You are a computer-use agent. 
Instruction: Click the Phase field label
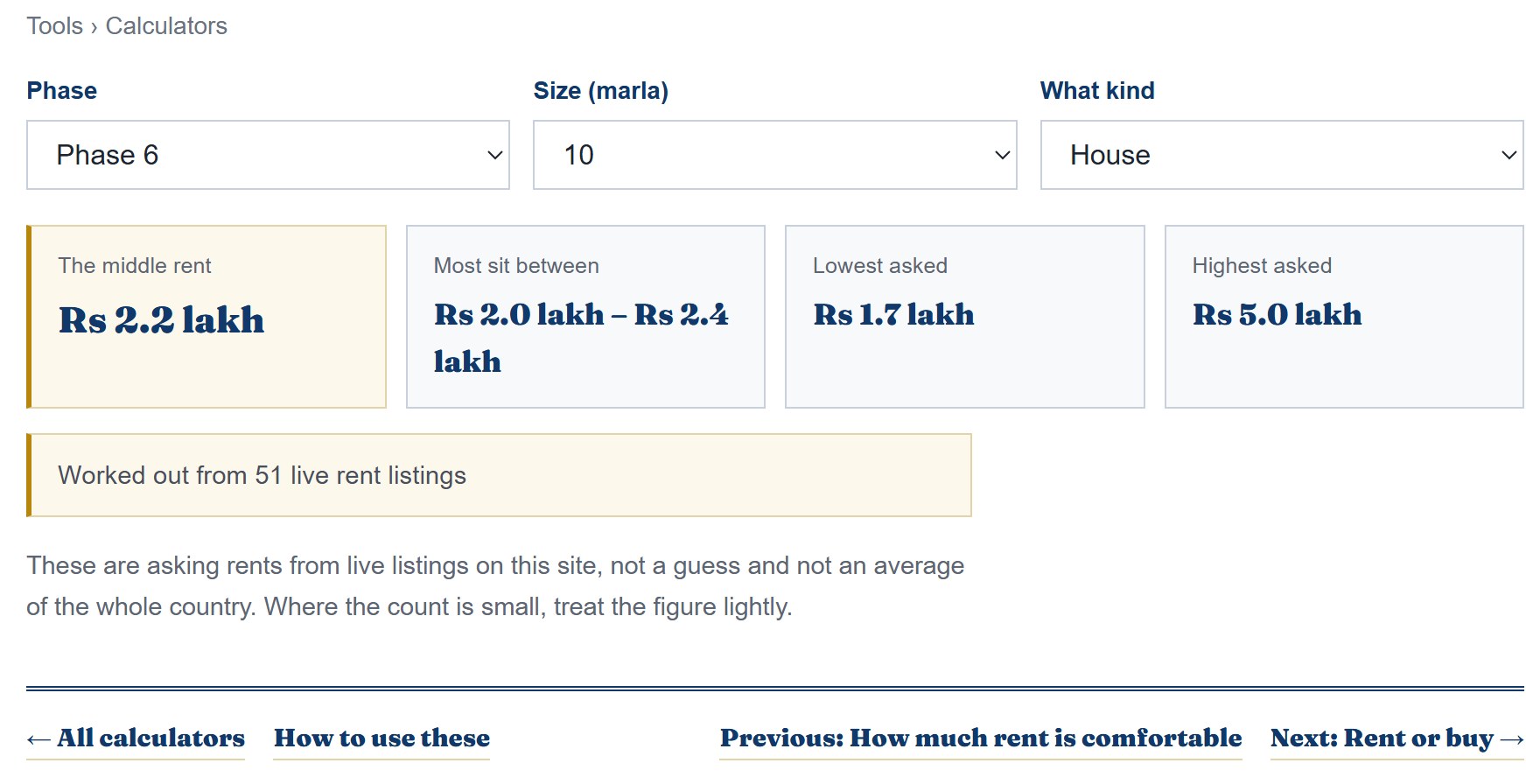(62, 91)
